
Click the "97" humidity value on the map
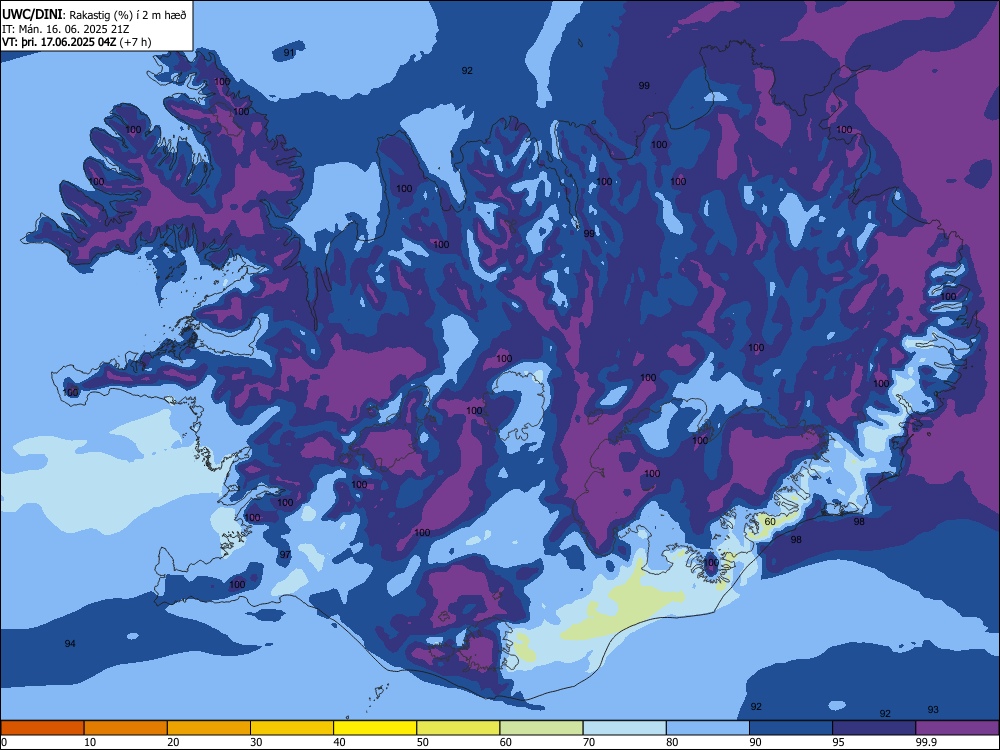(x=285, y=554)
